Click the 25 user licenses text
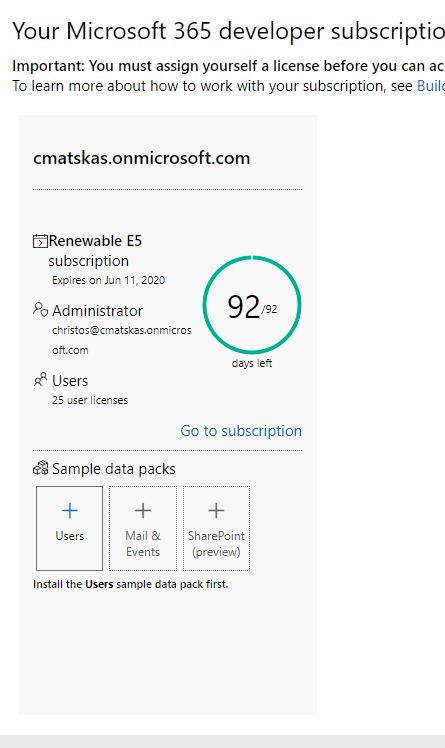Image resolution: width=445 pixels, height=748 pixels. [90, 400]
